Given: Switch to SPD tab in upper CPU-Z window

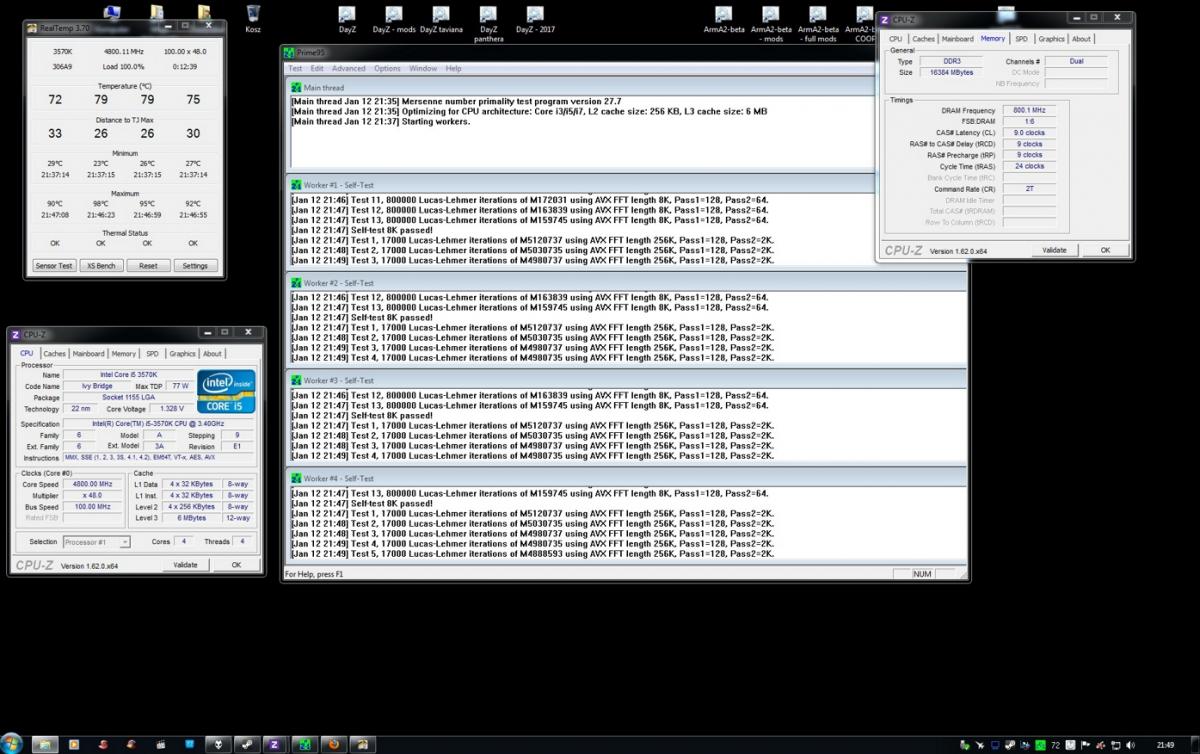Looking at the screenshot, I should tap(1021, 39).
